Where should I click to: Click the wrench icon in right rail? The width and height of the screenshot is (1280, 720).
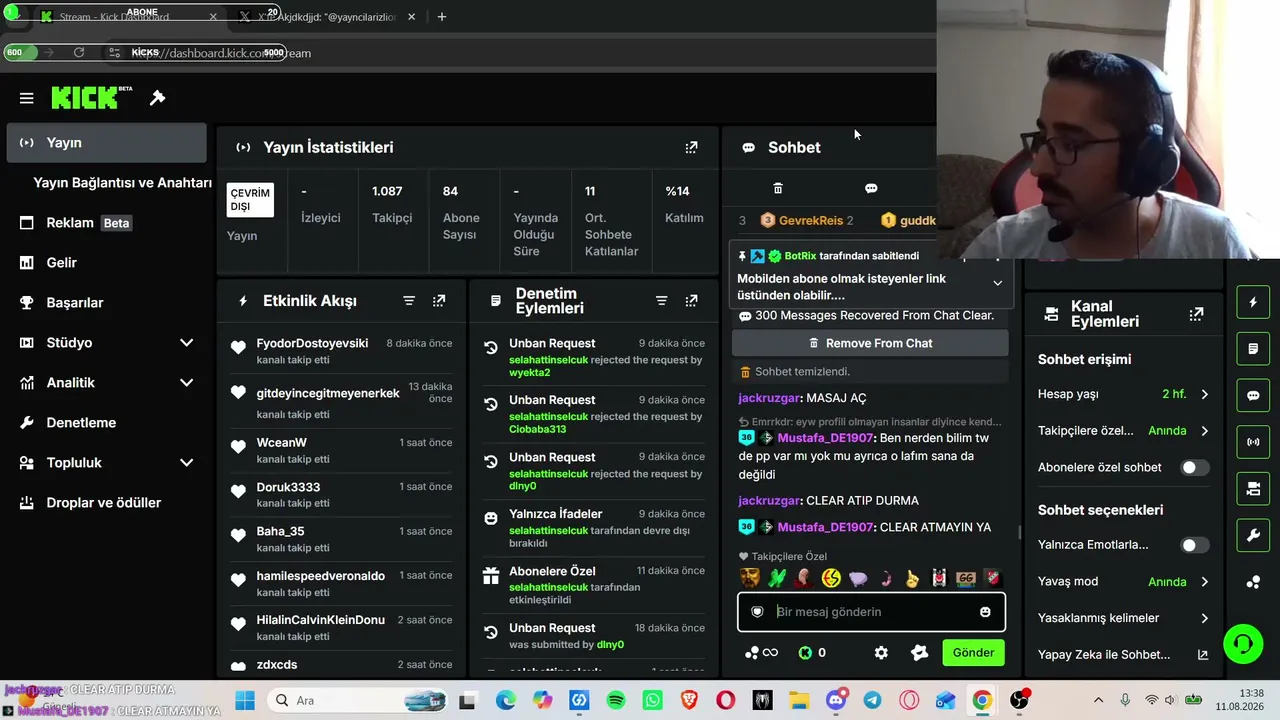pyautogui.click(x=1253, y=536)
